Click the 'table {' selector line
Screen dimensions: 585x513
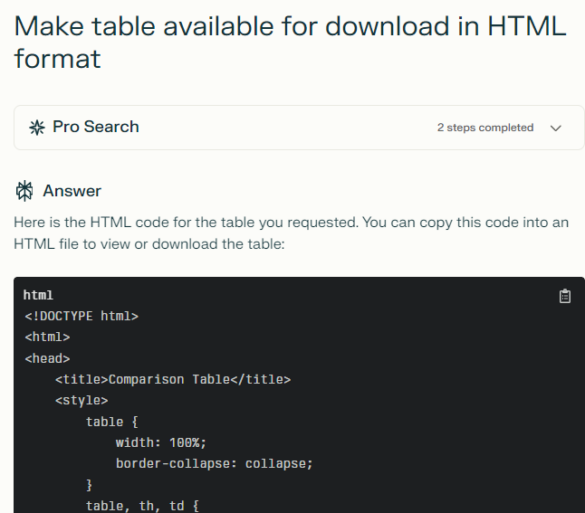(x=112, y=422)
